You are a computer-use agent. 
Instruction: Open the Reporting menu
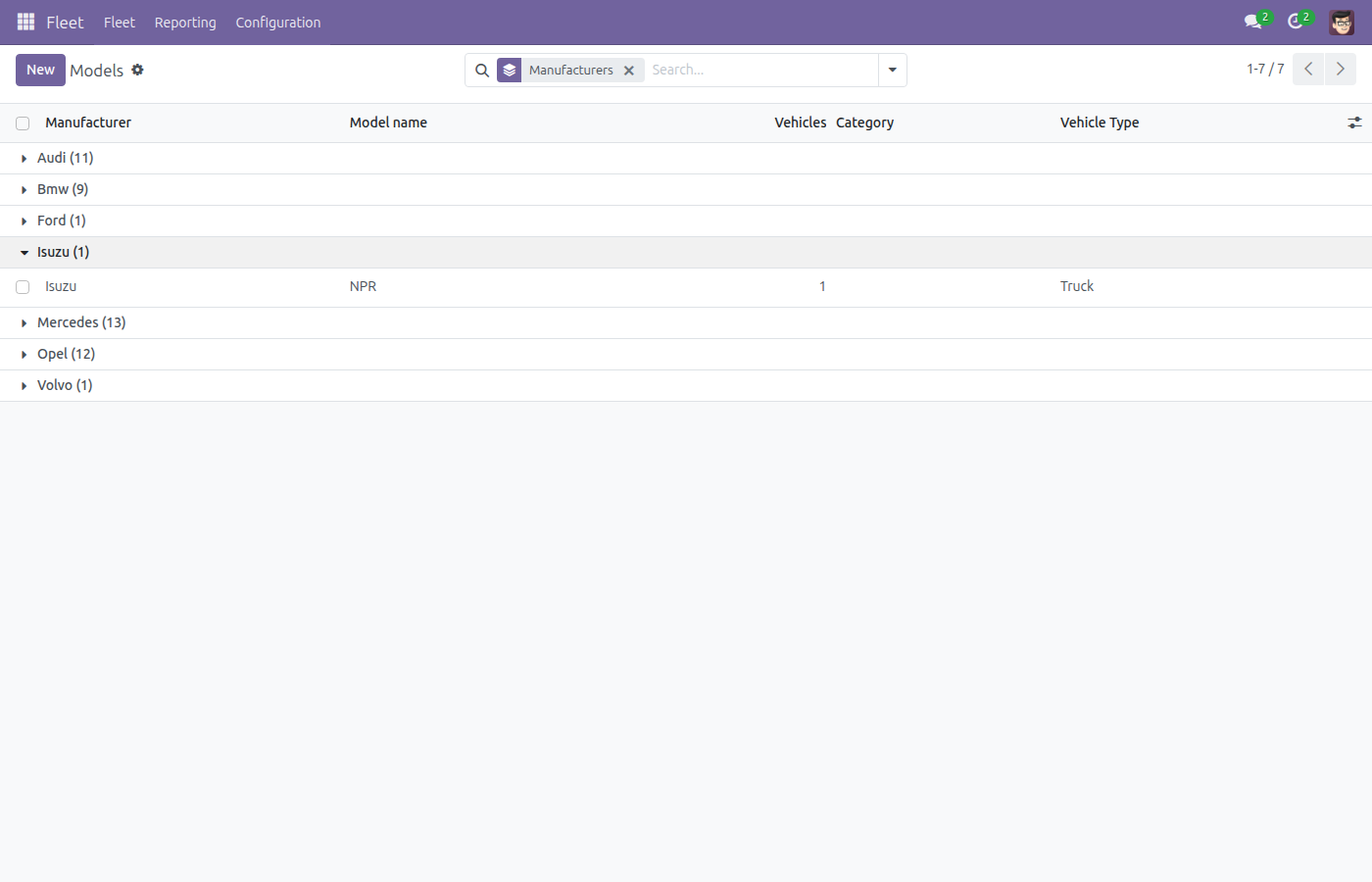185,23
